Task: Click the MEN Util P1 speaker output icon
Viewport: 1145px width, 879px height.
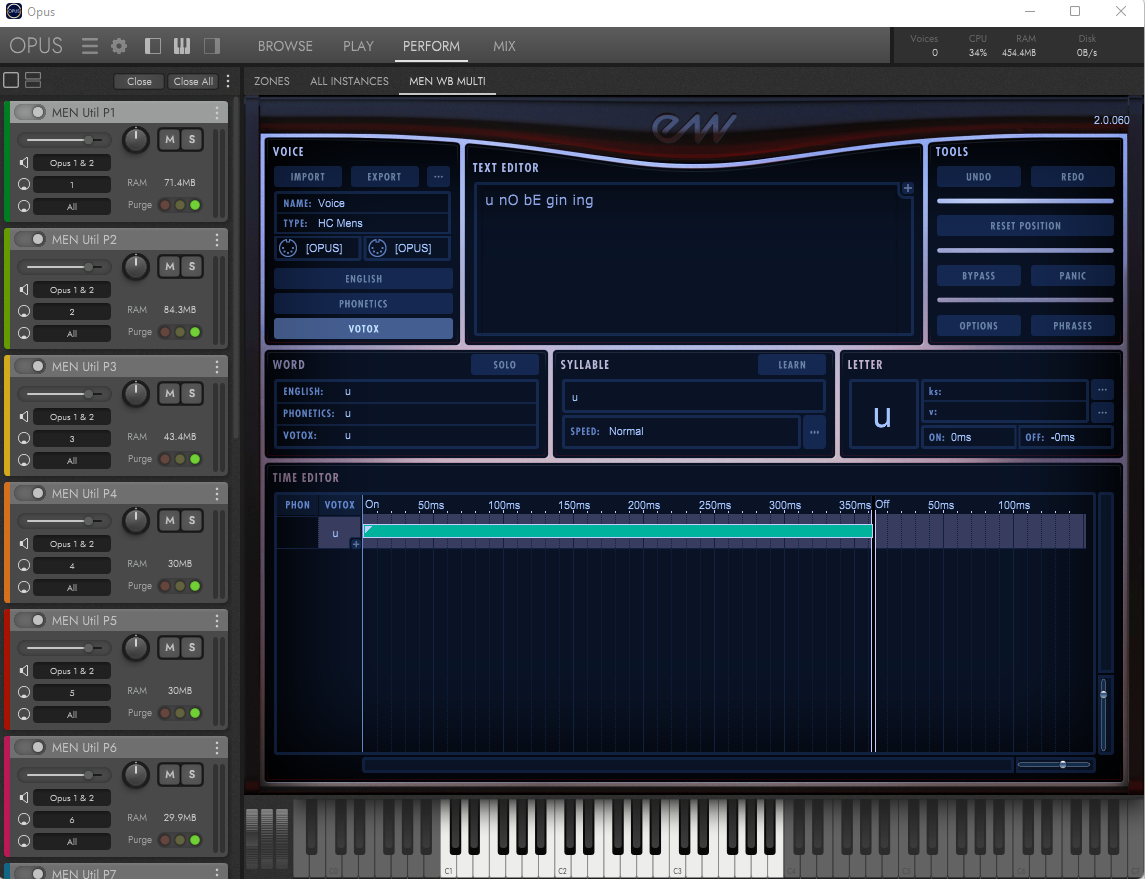Action: [24, 163]
